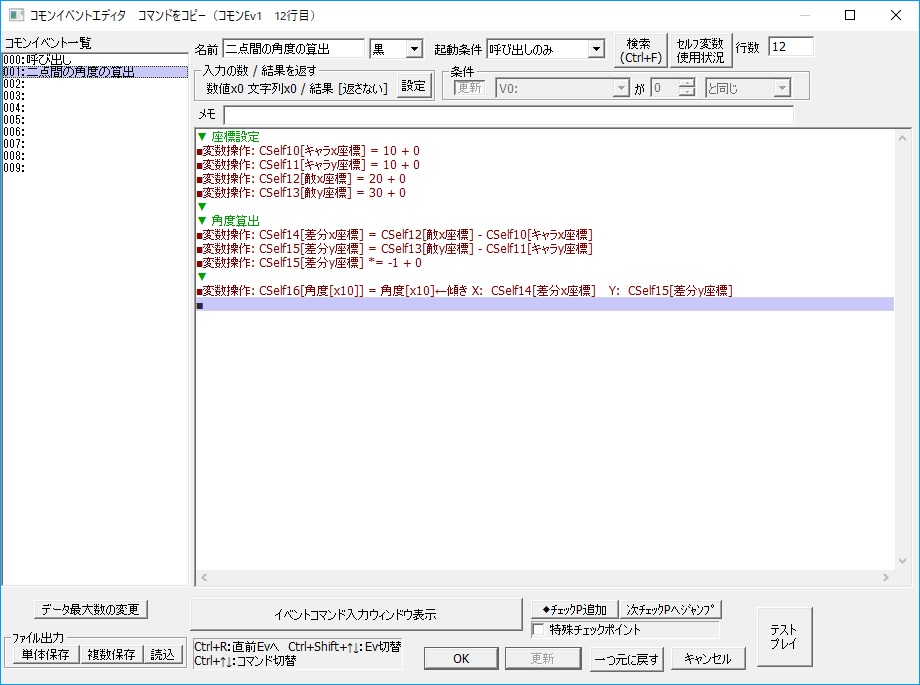Select common event 001:二点間の角度の算出
Screen dimensions: 920x685
pyautogui.click(x=95, y=72)
